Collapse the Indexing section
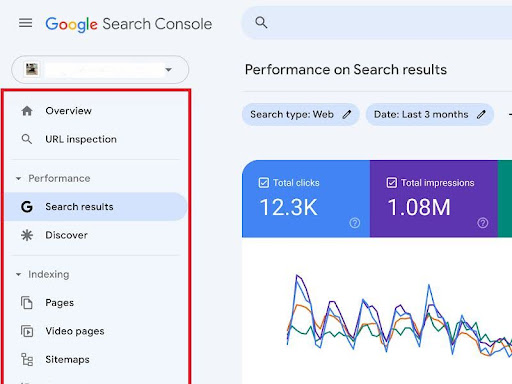 coord(19,275)
